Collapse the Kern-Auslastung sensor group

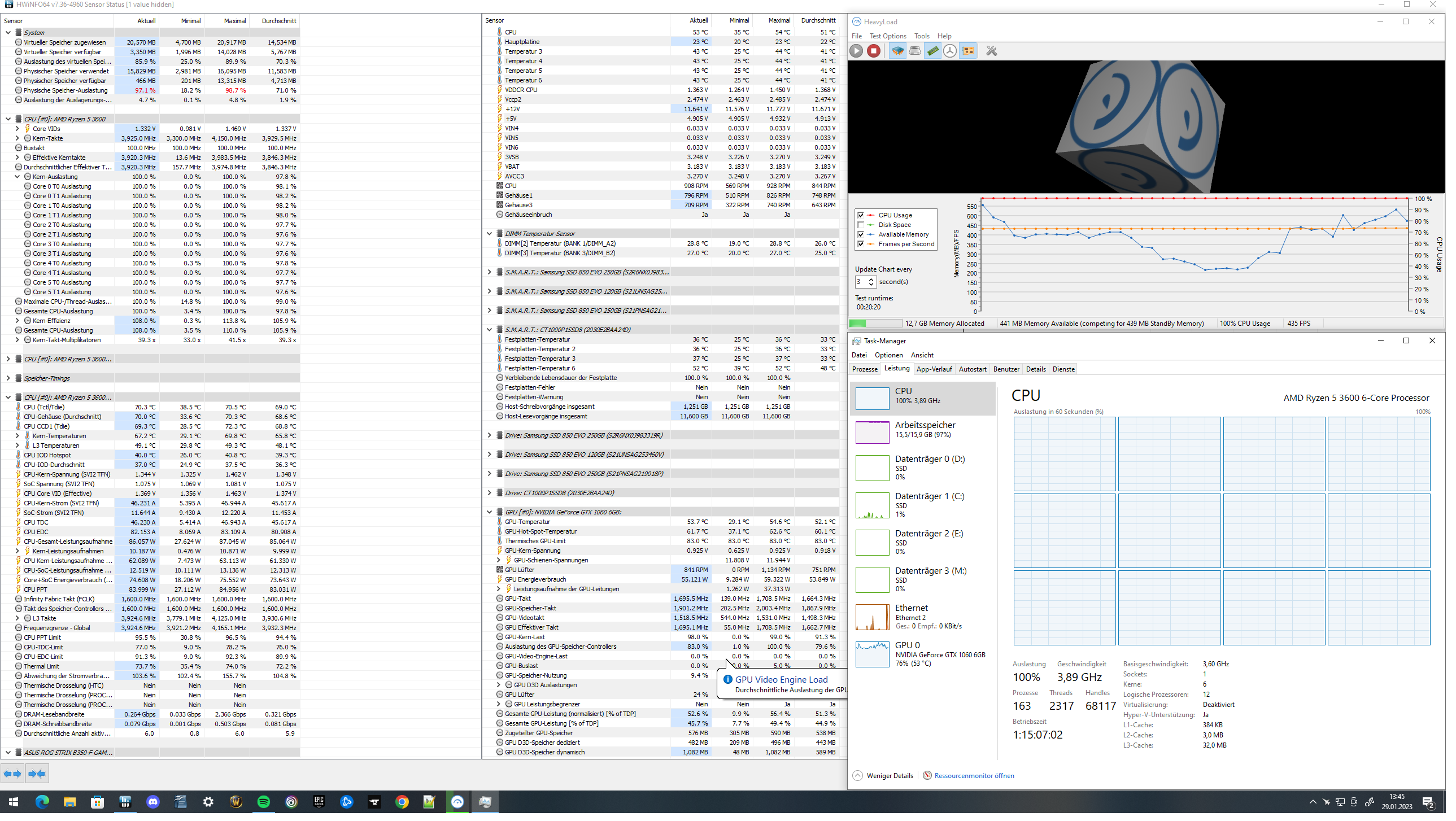coord(17,176)
